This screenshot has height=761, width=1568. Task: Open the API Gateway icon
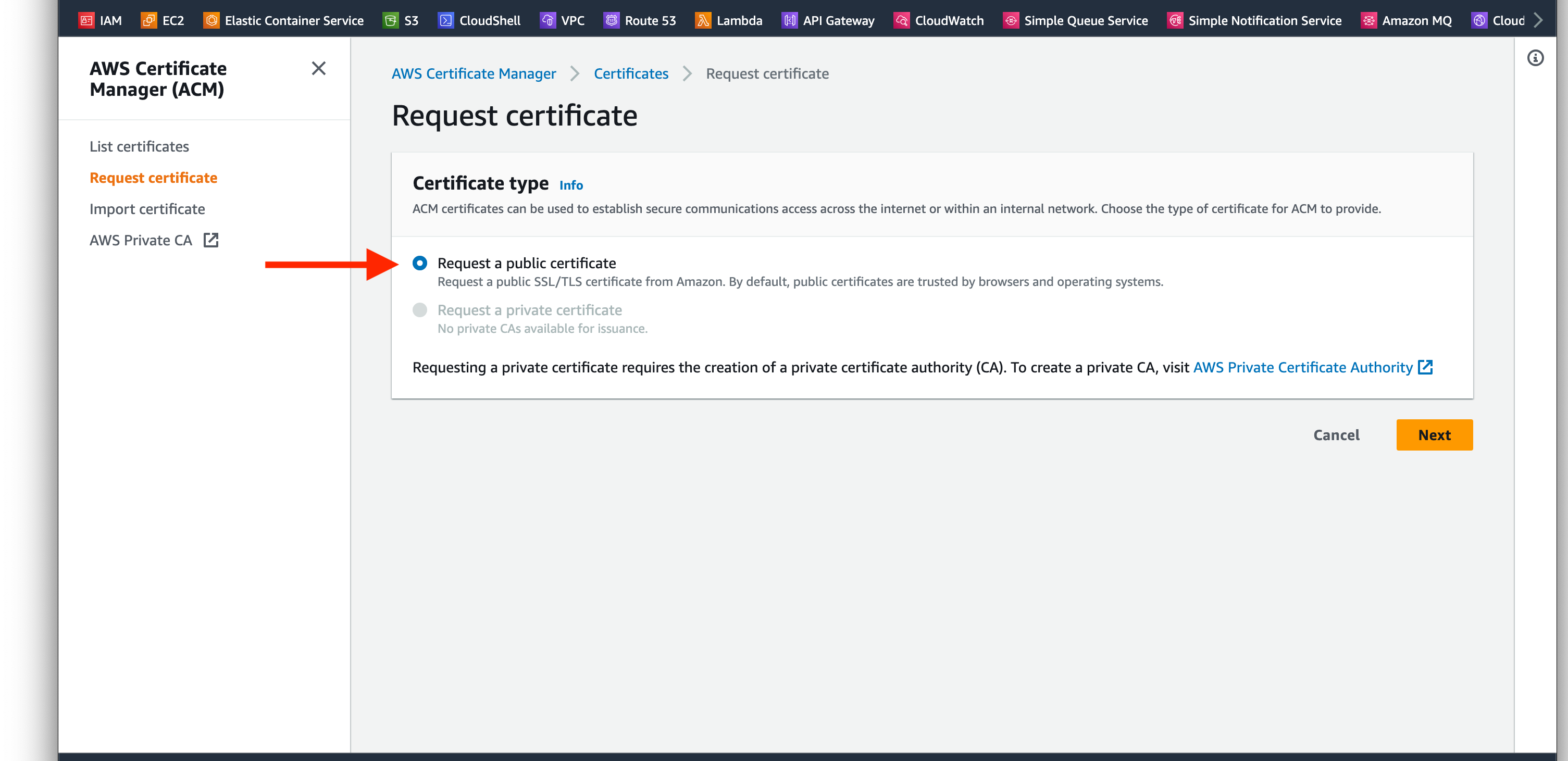click(x=790, y=20)
